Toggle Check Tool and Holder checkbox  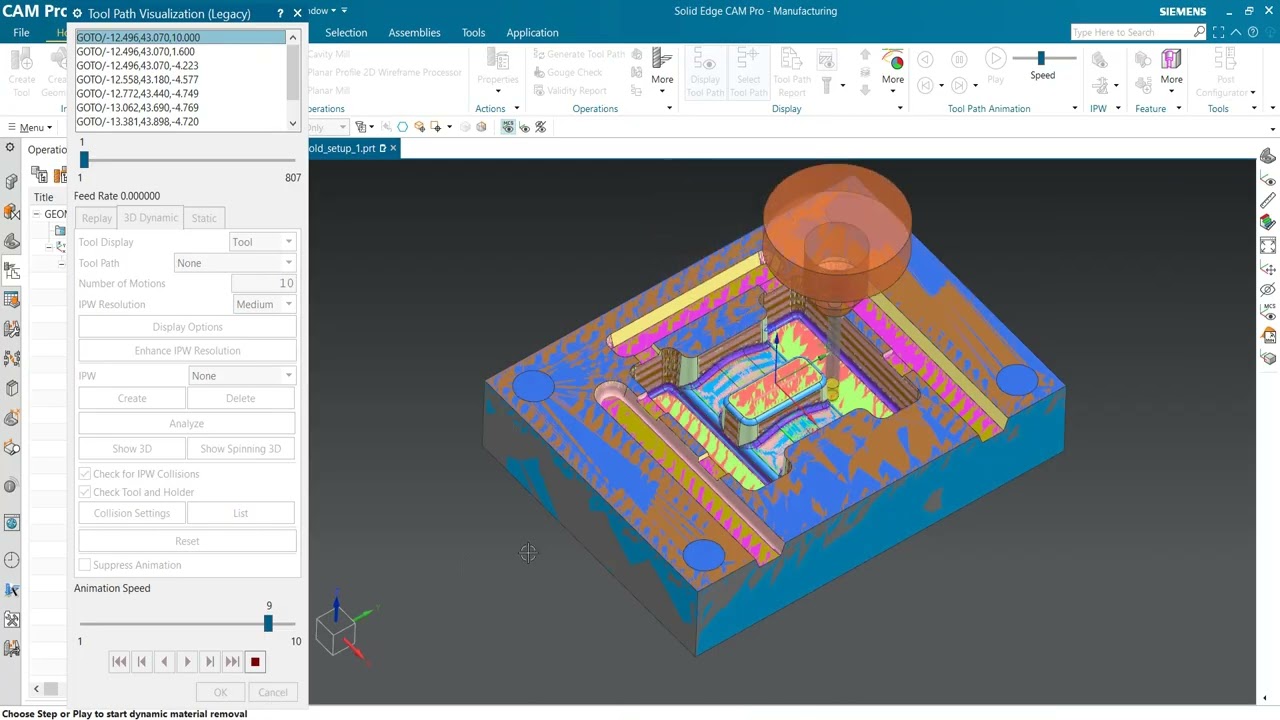(85, 492)
